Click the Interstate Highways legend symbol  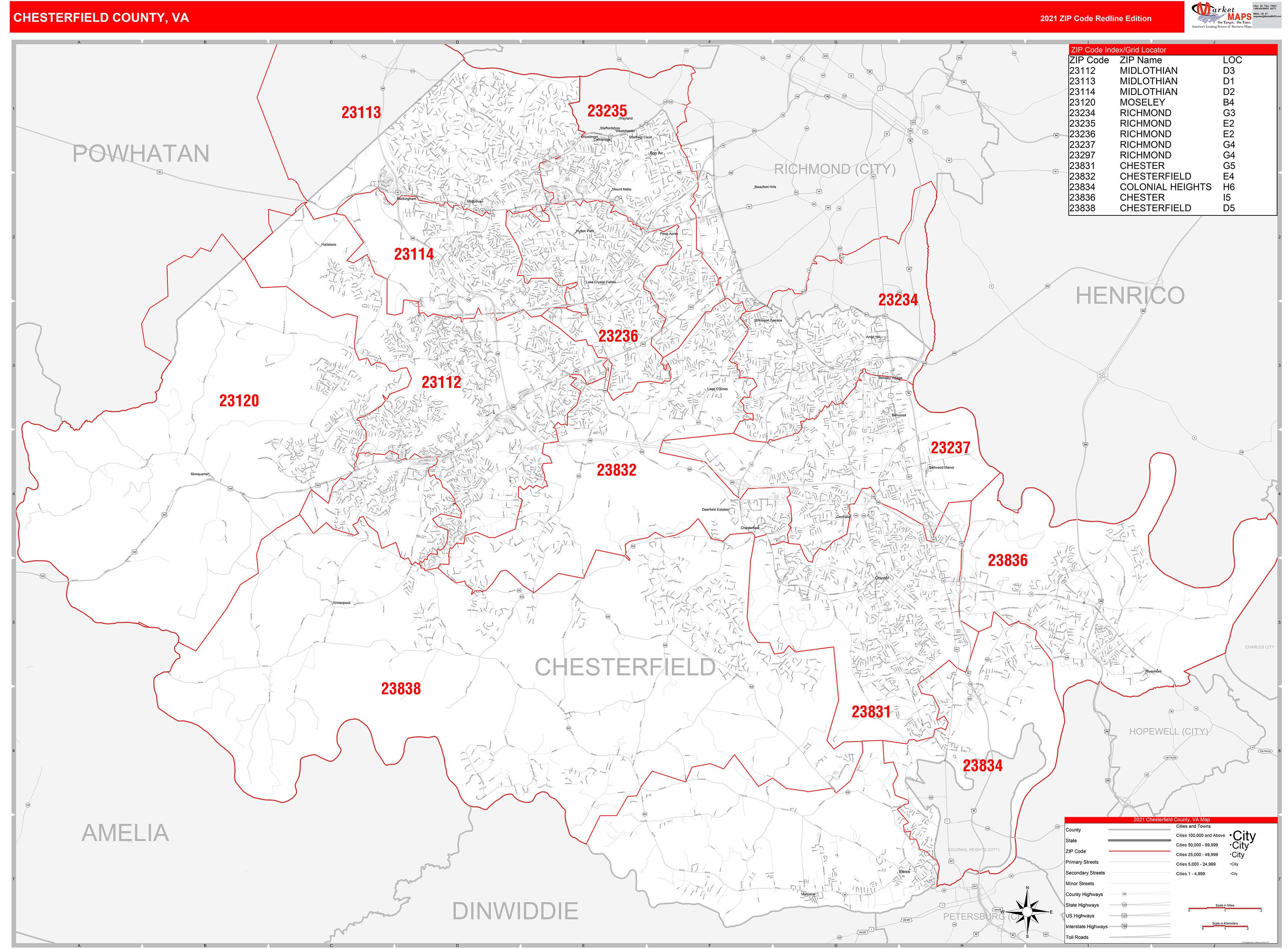[1124, 927]
